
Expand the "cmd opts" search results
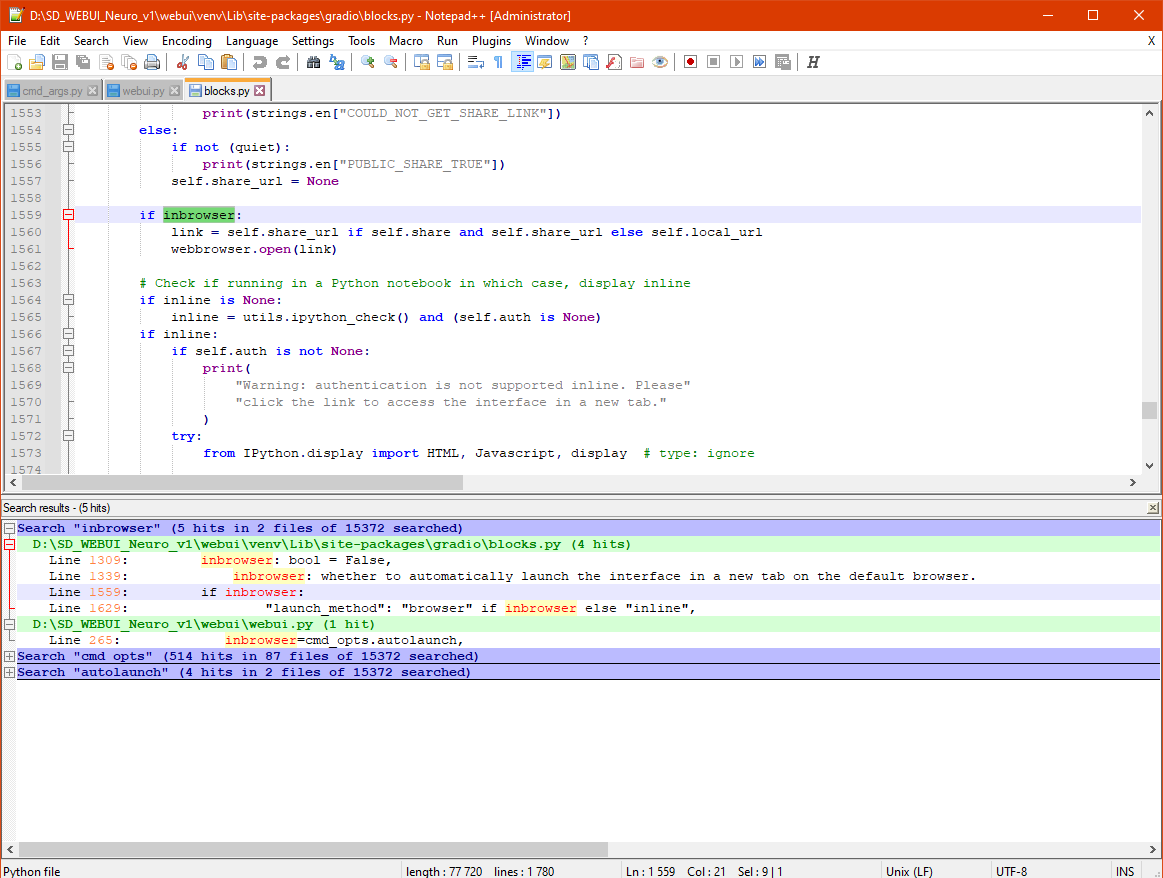click(9, 656)
